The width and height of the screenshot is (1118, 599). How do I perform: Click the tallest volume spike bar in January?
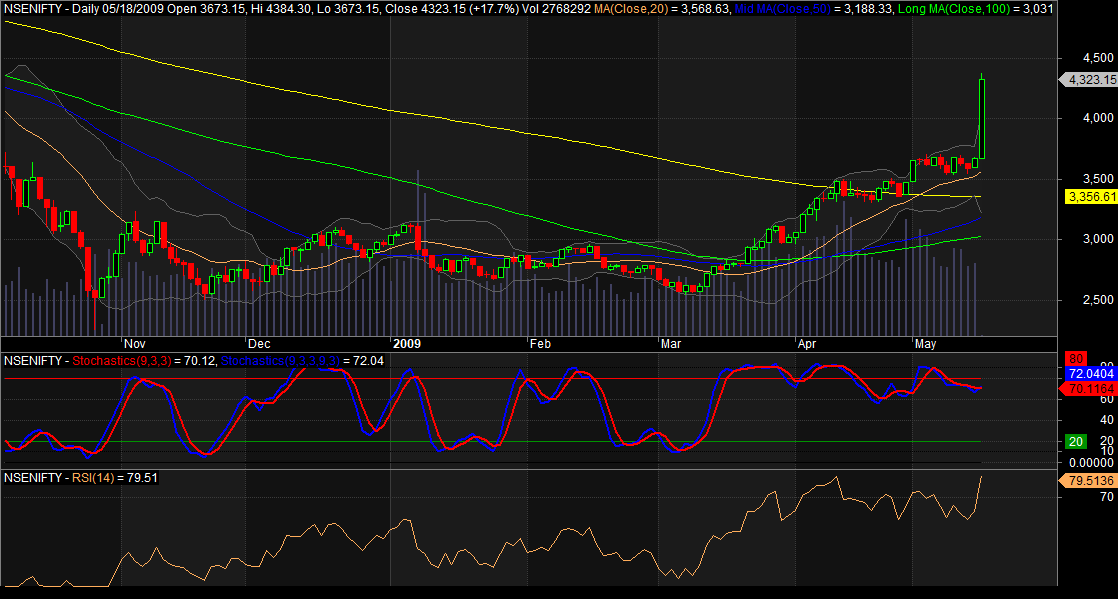click(417, 252)
